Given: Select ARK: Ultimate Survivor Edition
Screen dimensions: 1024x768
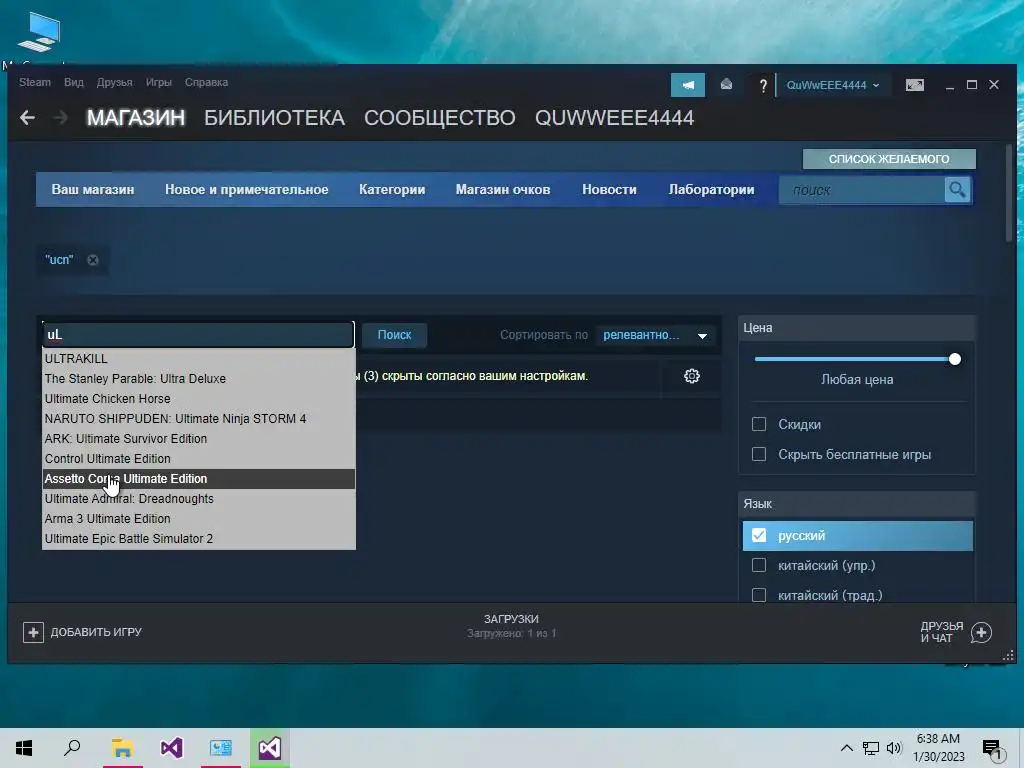Looking at the screenshot, I should click(199, 439).
